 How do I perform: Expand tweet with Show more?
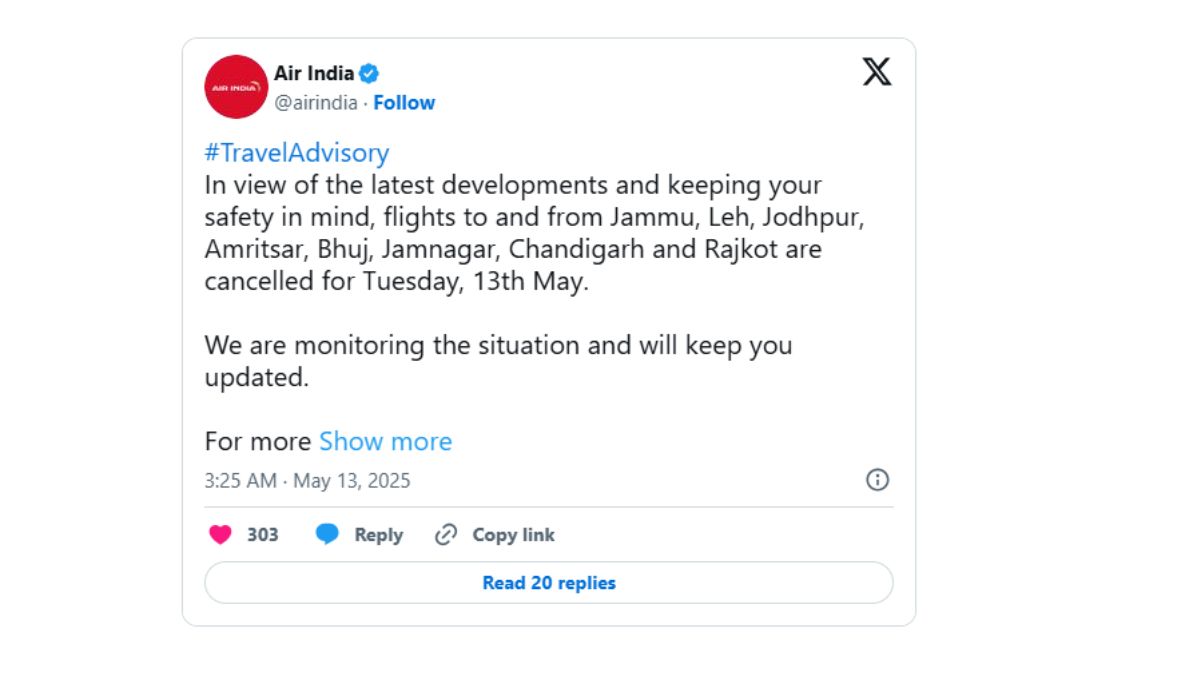click(385, 441)
